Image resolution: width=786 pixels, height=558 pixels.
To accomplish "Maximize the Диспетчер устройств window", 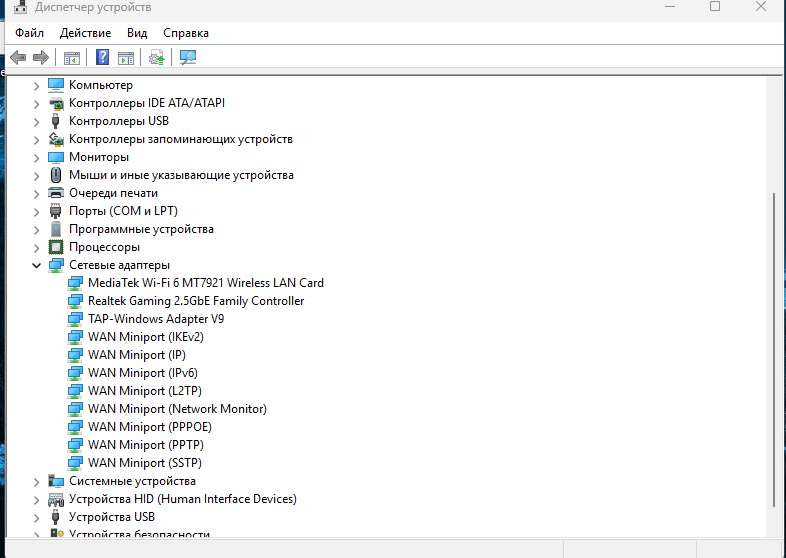I will coord(715,7).
